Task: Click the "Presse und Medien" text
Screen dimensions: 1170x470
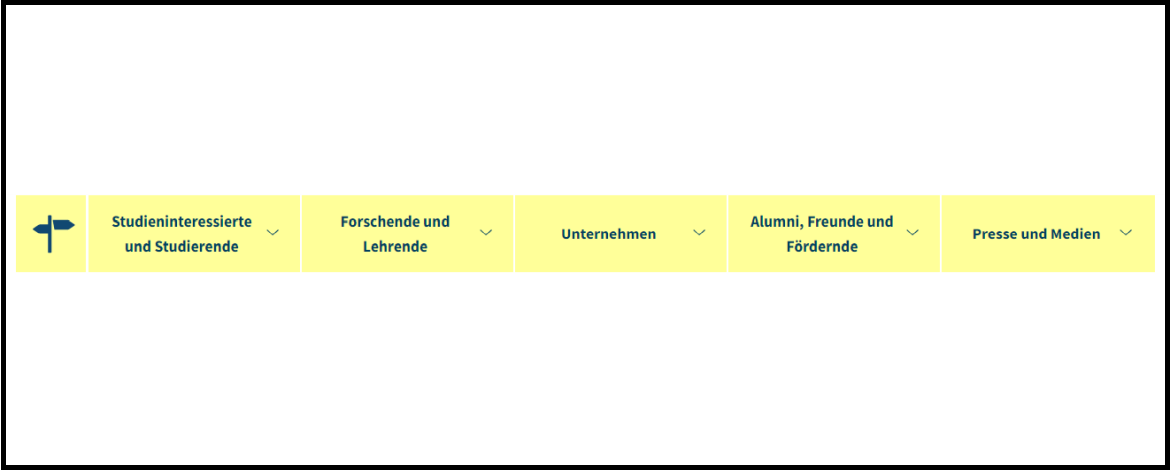Action: point(1036,234)
